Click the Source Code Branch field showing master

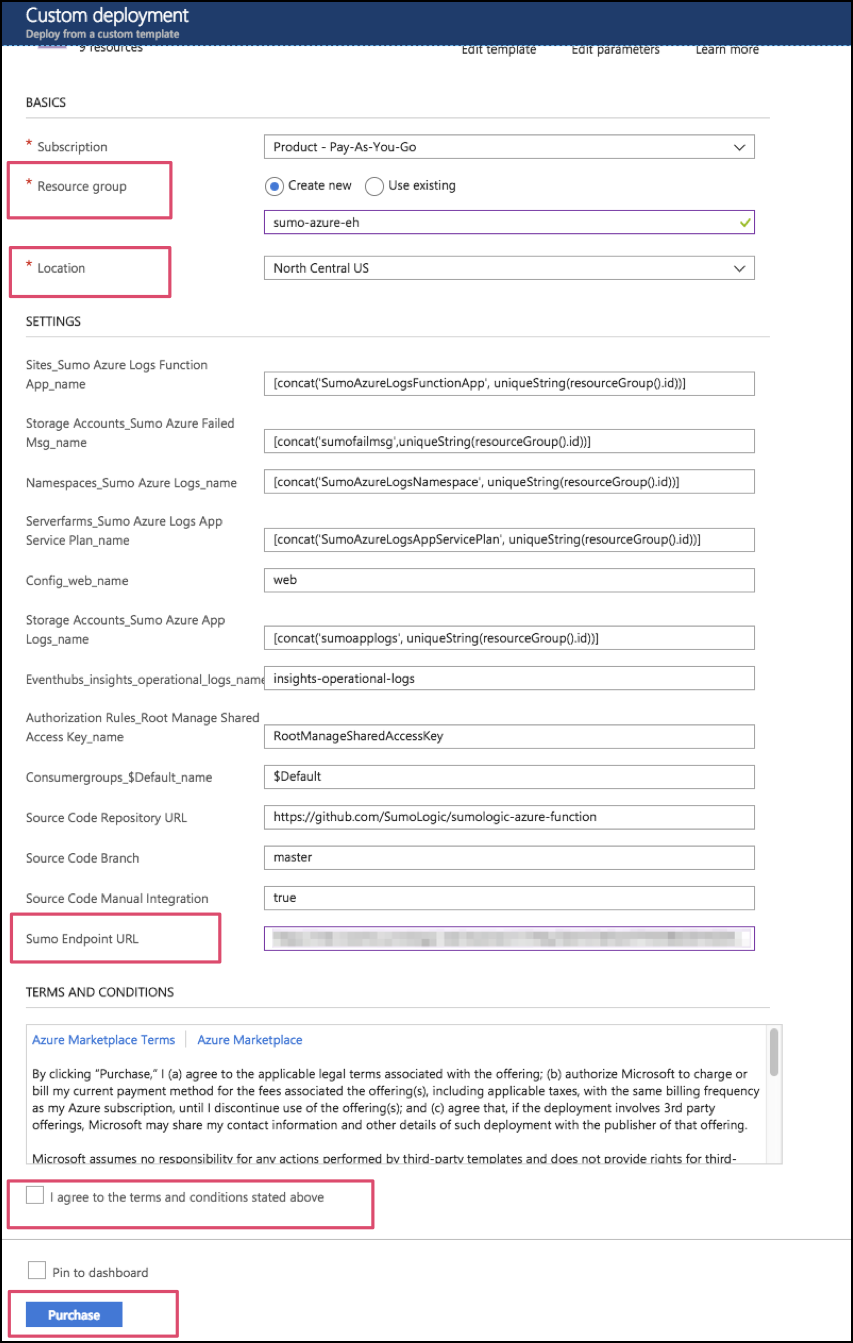coord(510,857)
